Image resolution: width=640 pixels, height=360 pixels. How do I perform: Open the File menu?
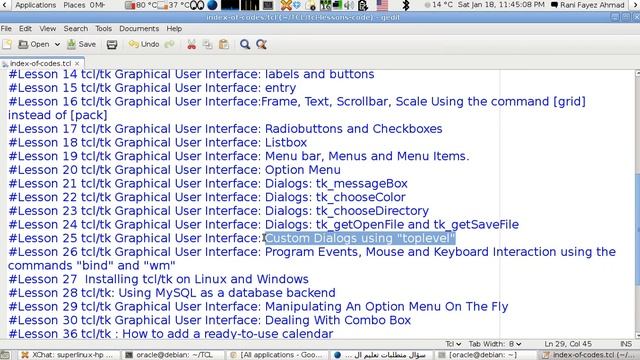(x=6, y=29)
